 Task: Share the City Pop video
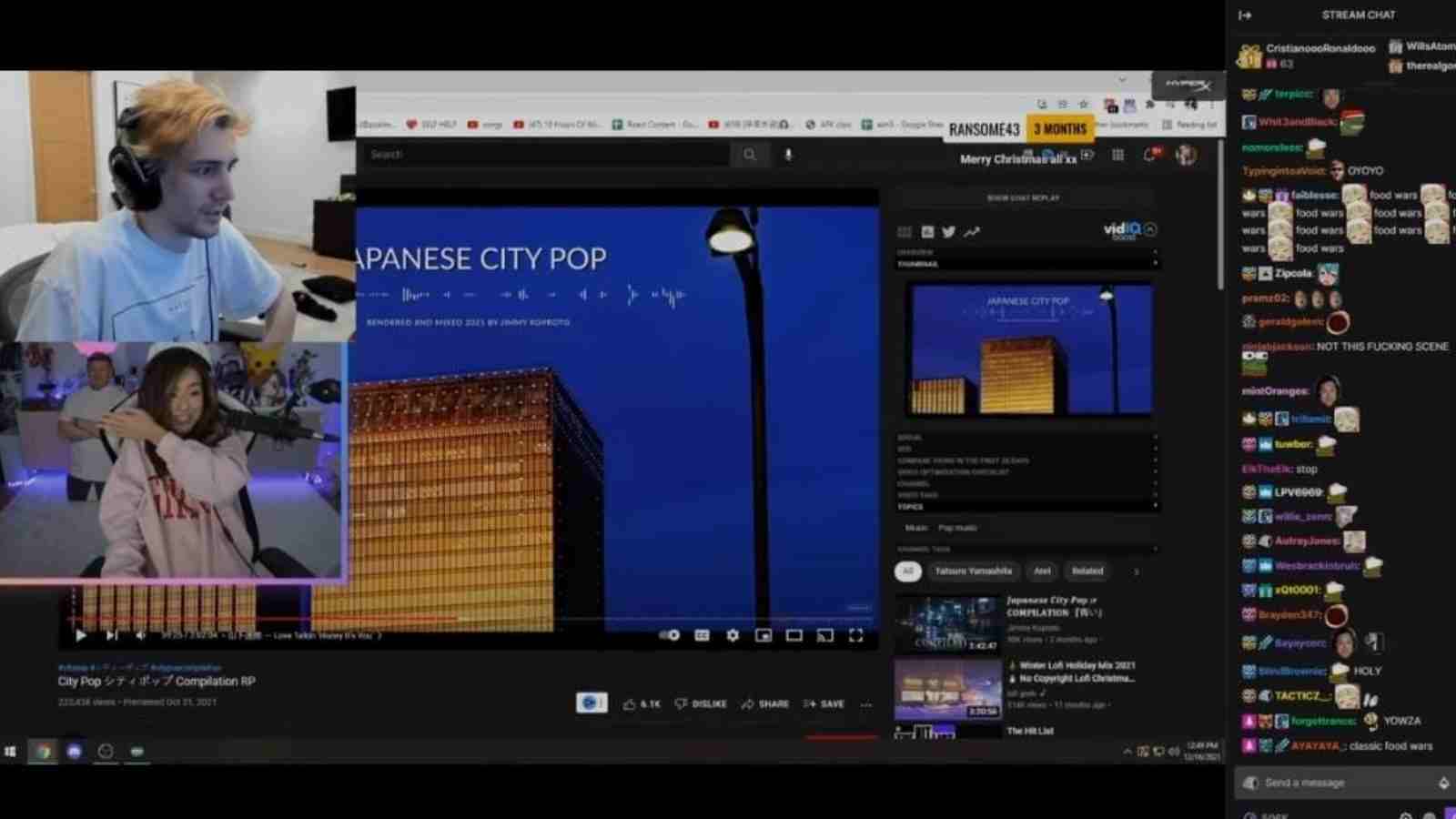coord(765,703)
